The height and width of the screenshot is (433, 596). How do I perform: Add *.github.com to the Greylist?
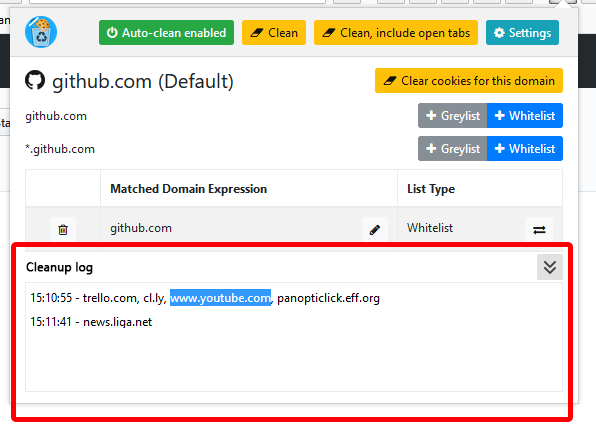tap(452, 149)
